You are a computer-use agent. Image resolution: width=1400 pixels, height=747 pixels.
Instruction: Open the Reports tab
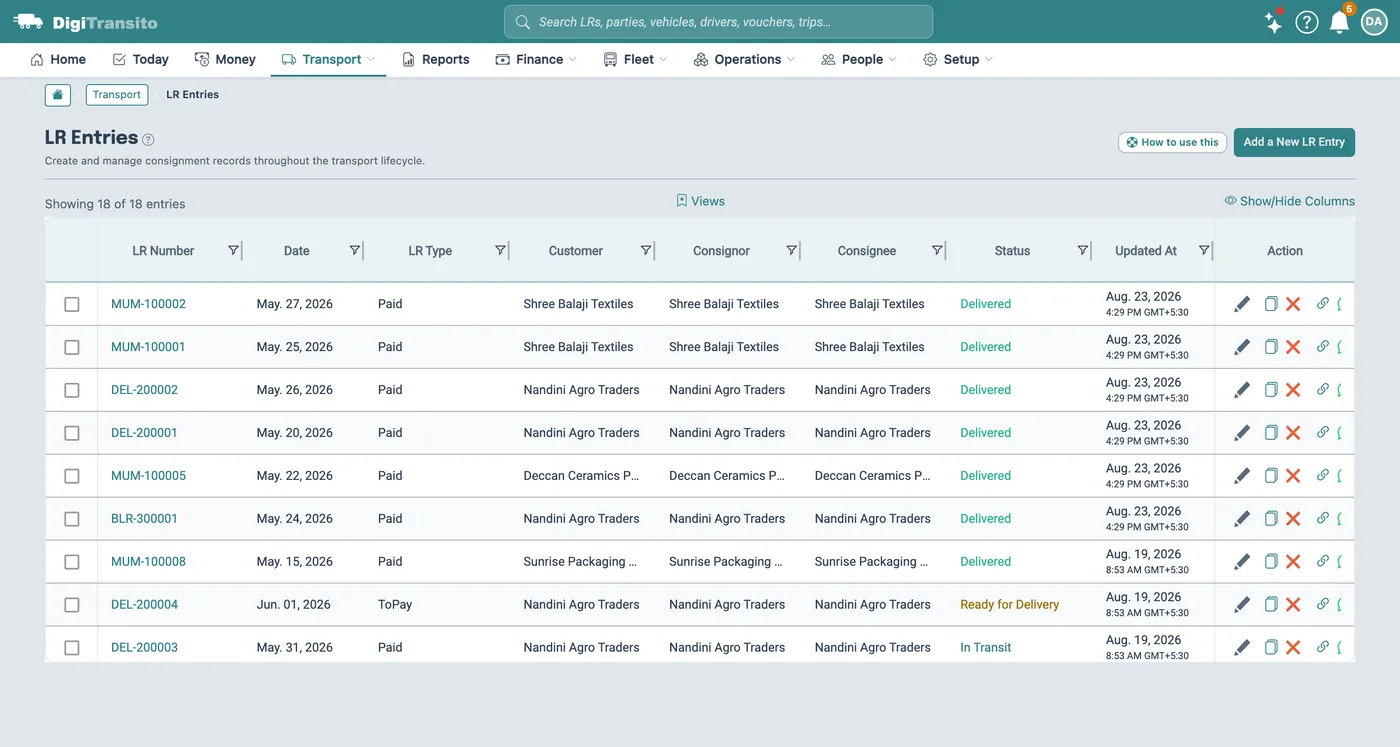[x=435, y=59]
